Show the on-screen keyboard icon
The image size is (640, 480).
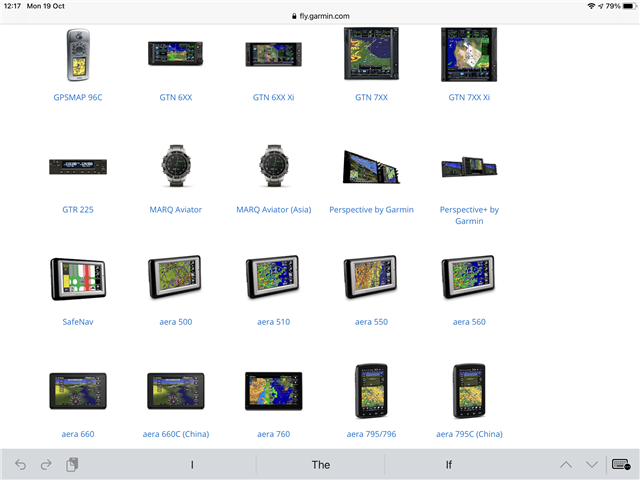click(x=621, y=464)
